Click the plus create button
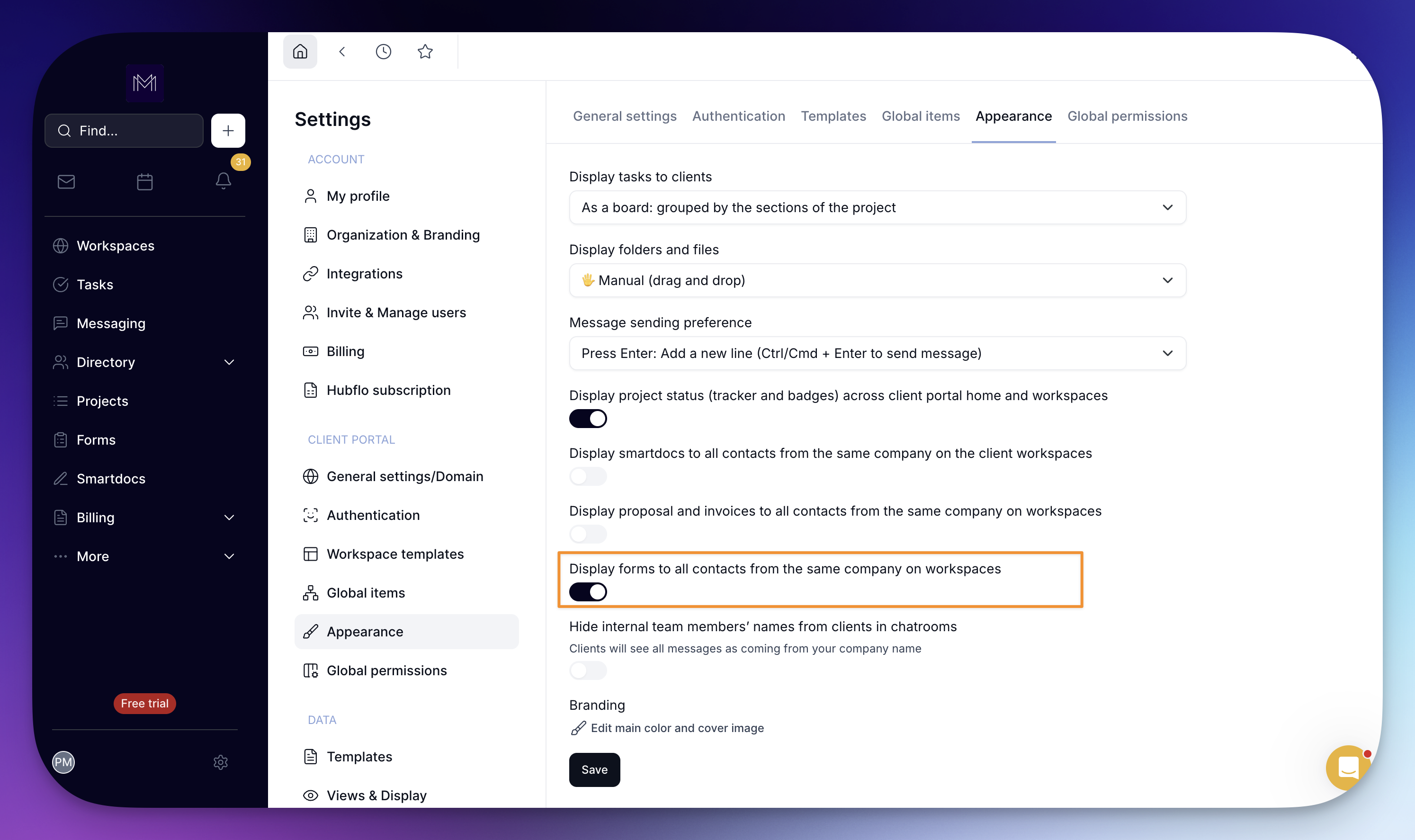Screen dimensions: 1415x840 coord(228,131)
